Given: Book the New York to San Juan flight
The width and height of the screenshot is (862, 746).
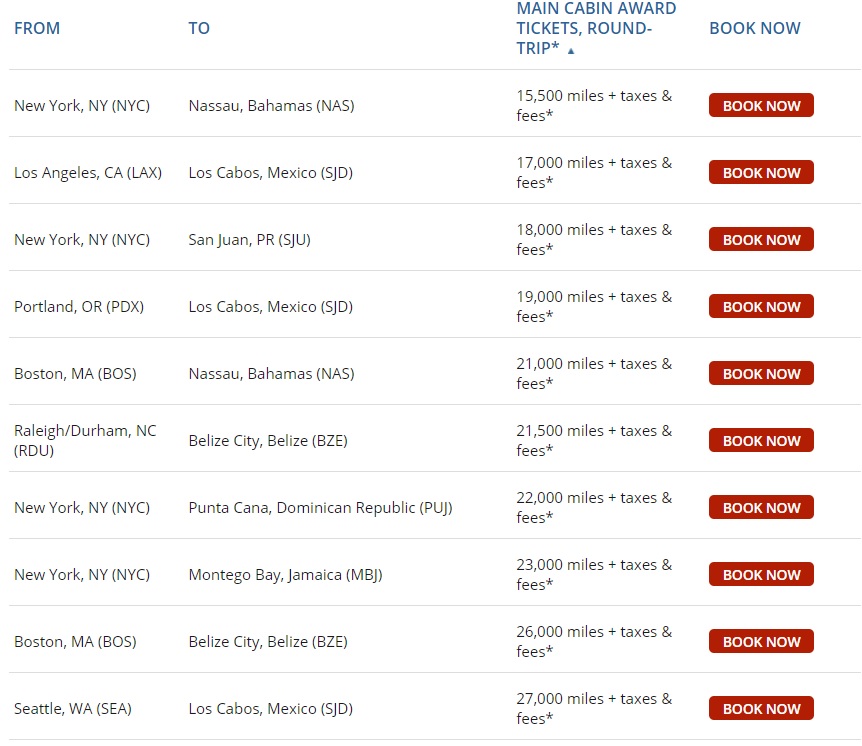Looking at the screenshot, I should [761, 240].
